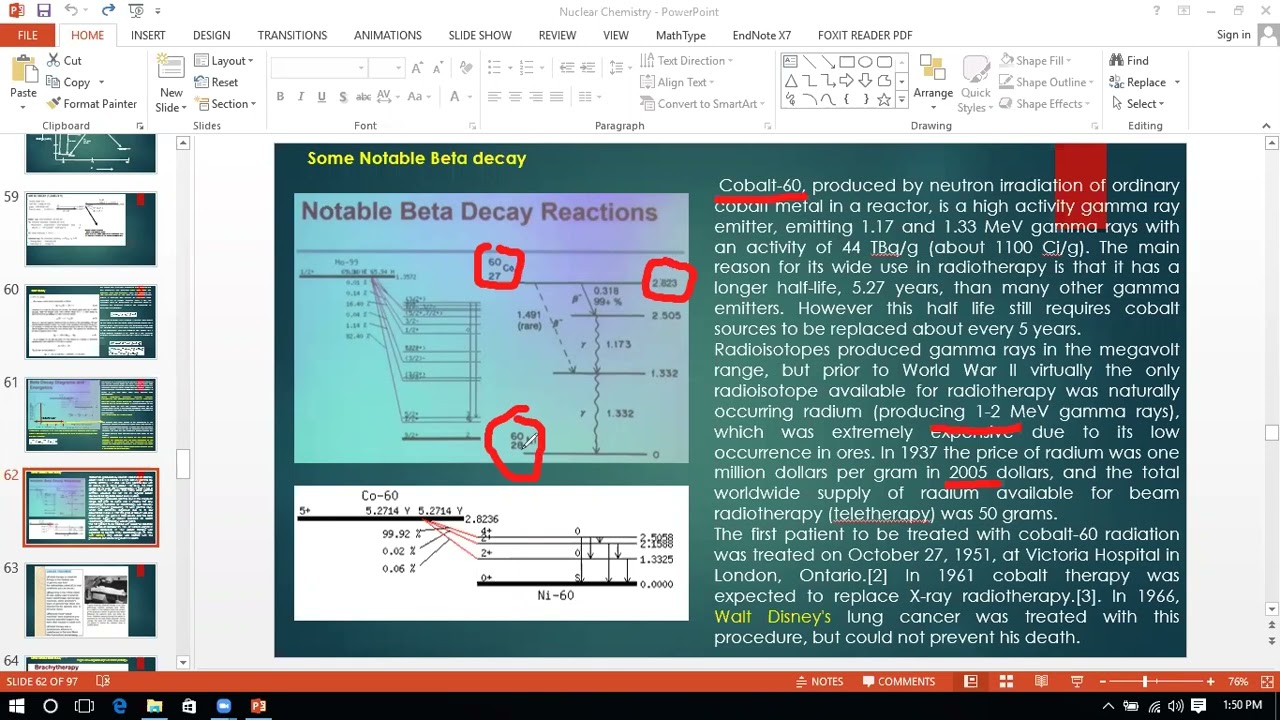Select slide 60 thumbnail
The image size is (1280, 720).
[91, 322]
